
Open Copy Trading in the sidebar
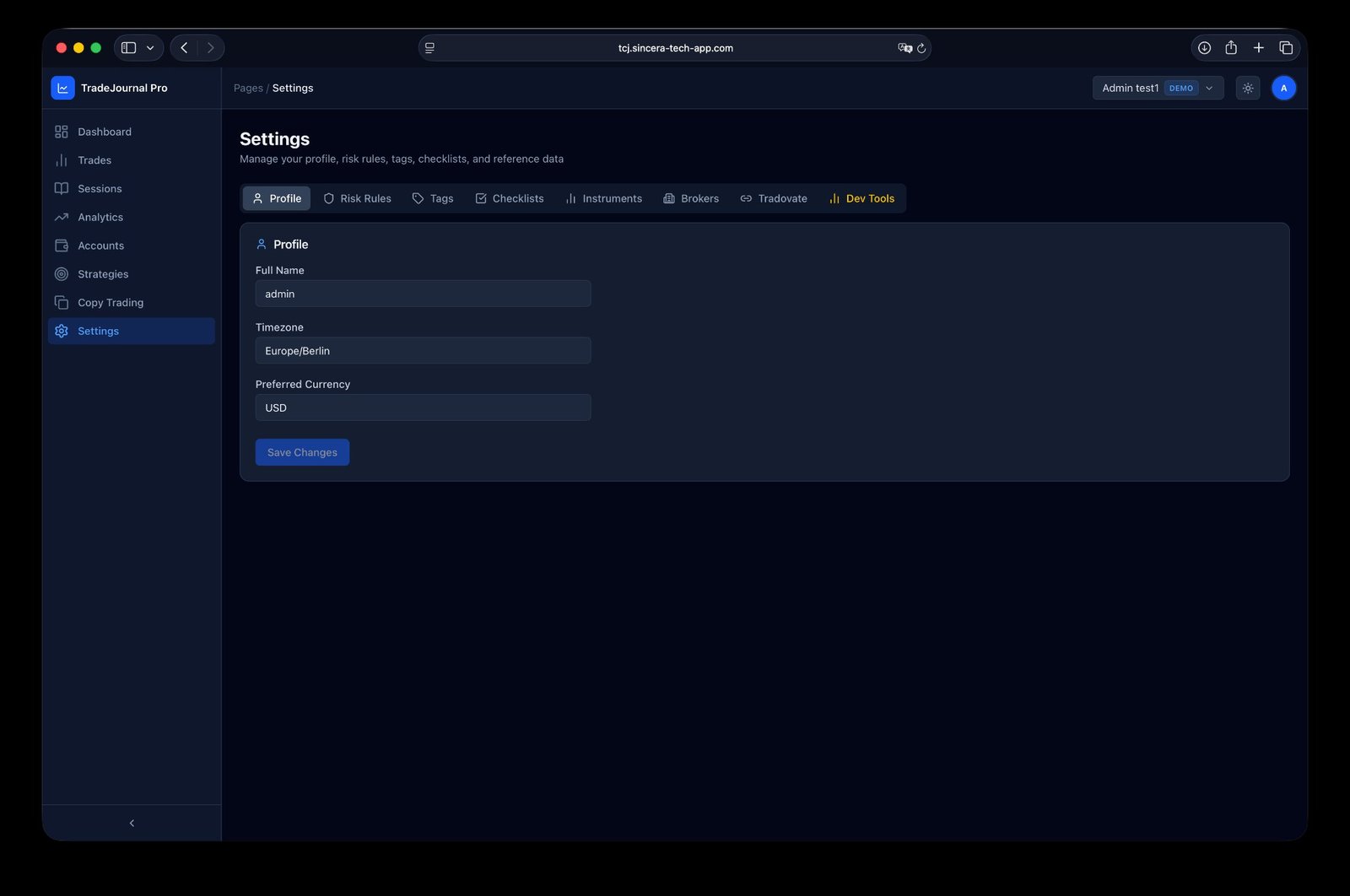[x=110, y=303]
